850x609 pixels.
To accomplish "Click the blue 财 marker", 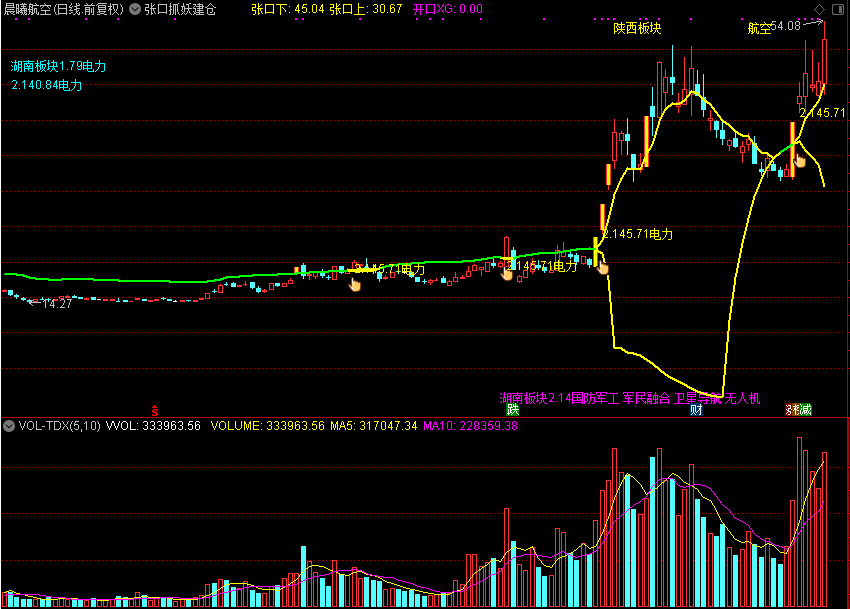I will [697, 409].
